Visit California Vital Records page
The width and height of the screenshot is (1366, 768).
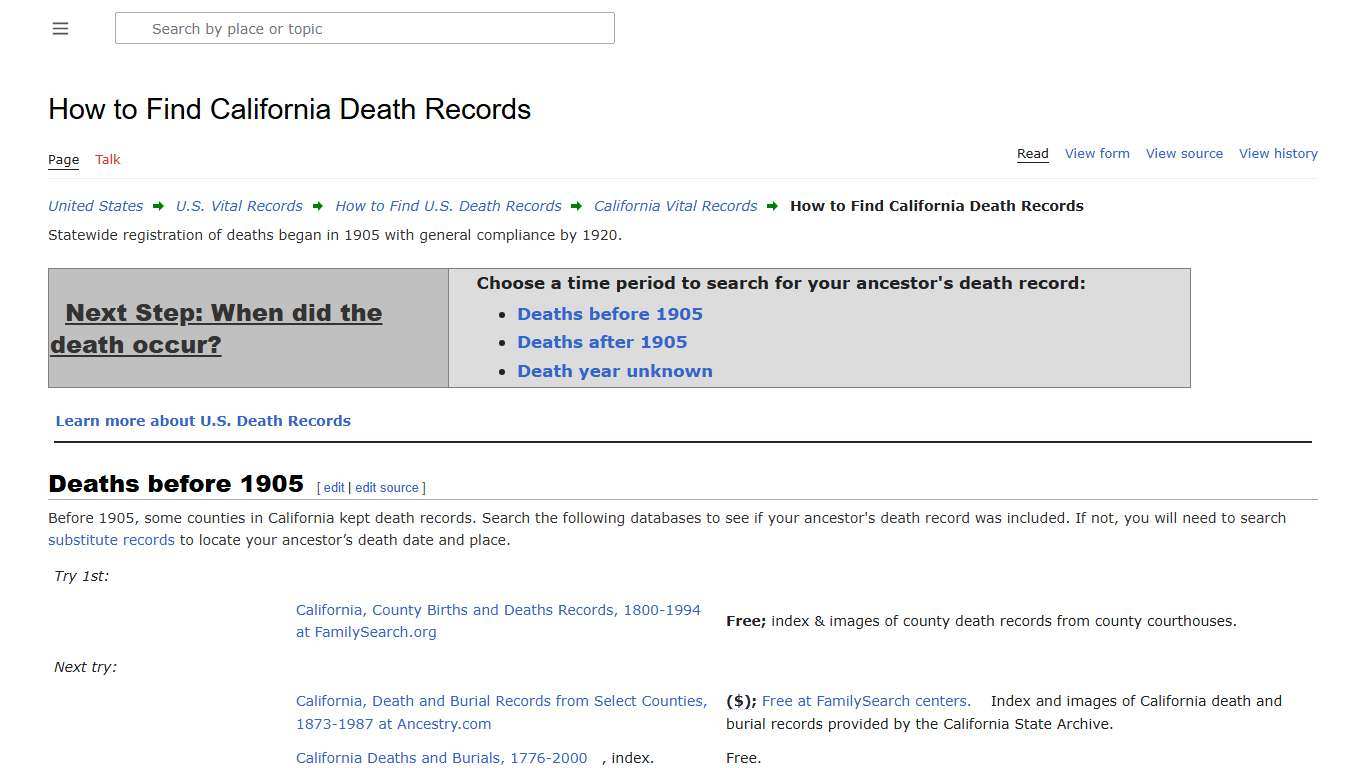tap(675, 206)
